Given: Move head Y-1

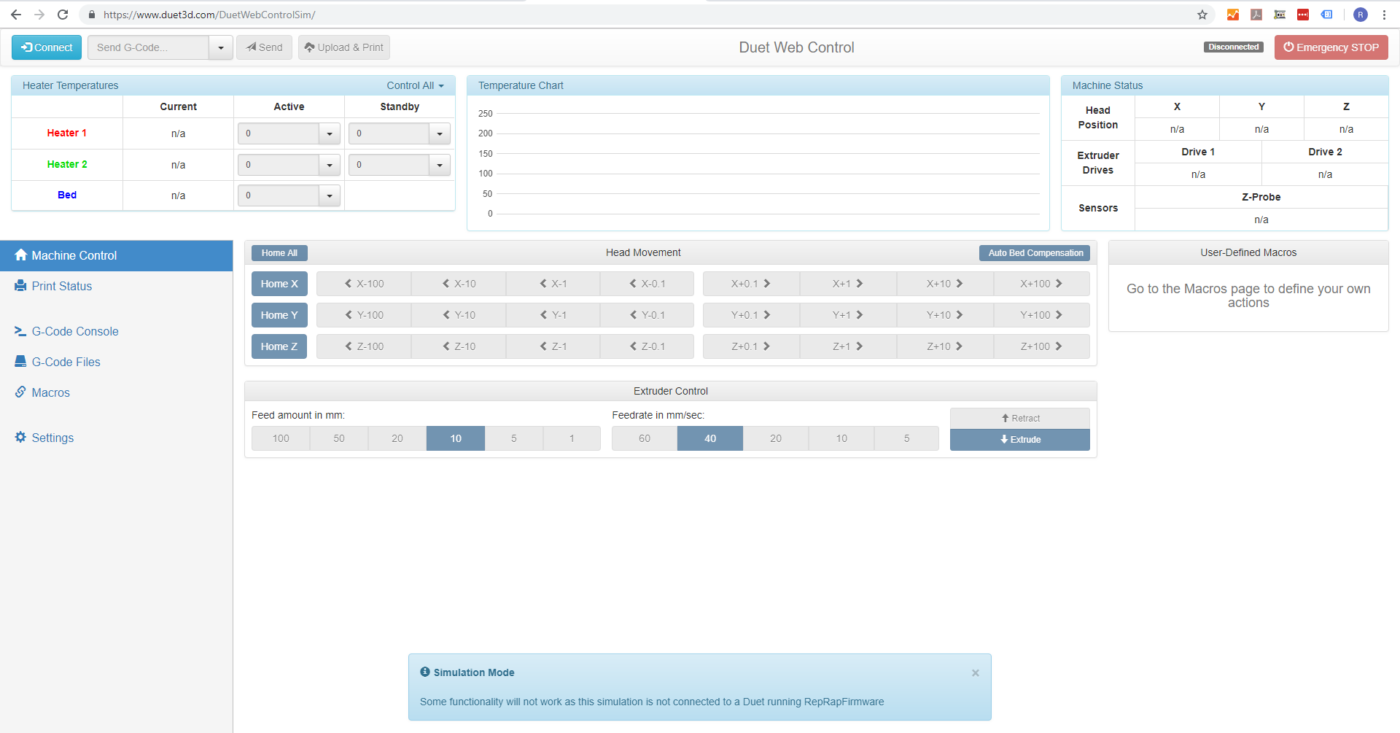Looking at the screenshot, I should 553,315.
